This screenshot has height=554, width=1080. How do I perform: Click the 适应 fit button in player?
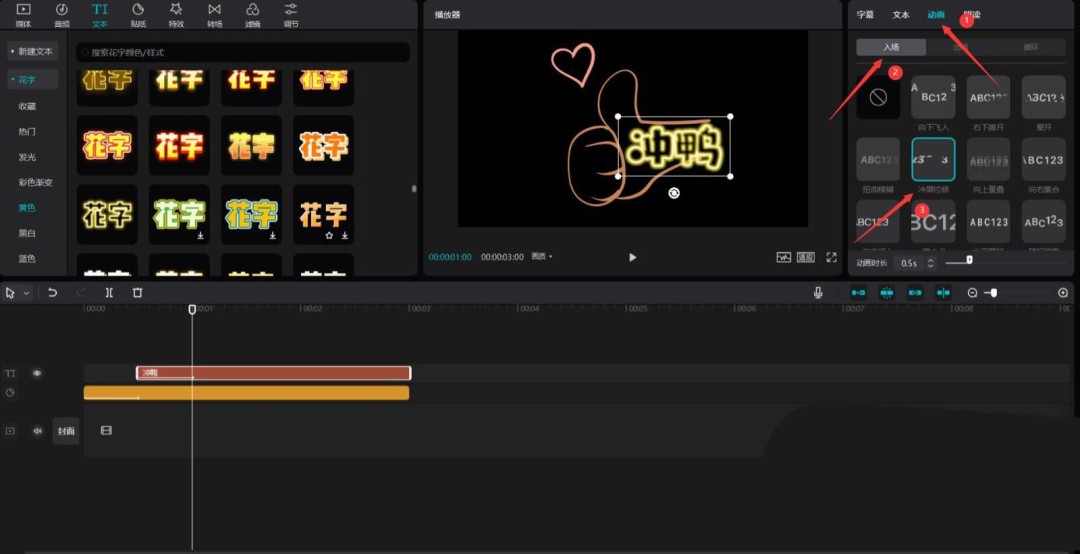tap(806, 257)
